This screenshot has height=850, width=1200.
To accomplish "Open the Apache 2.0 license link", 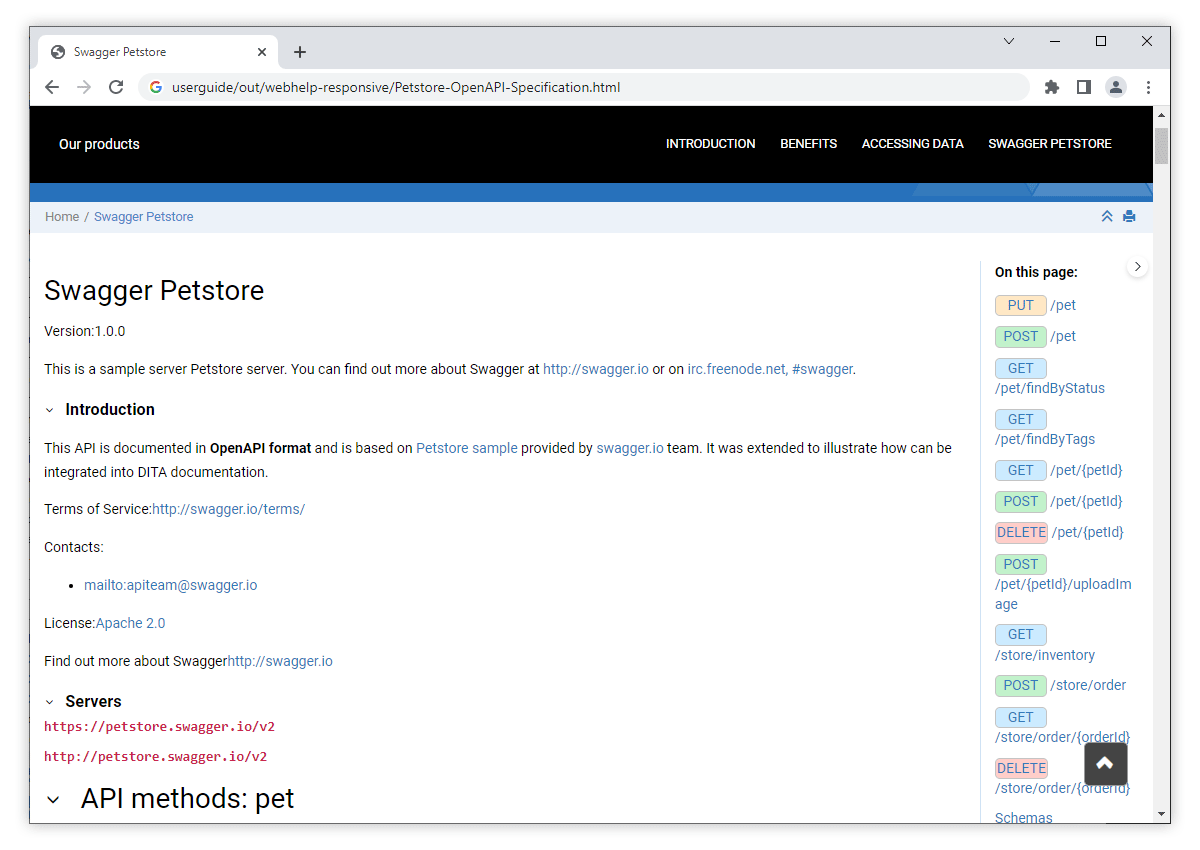I will (x=130, y=623).
